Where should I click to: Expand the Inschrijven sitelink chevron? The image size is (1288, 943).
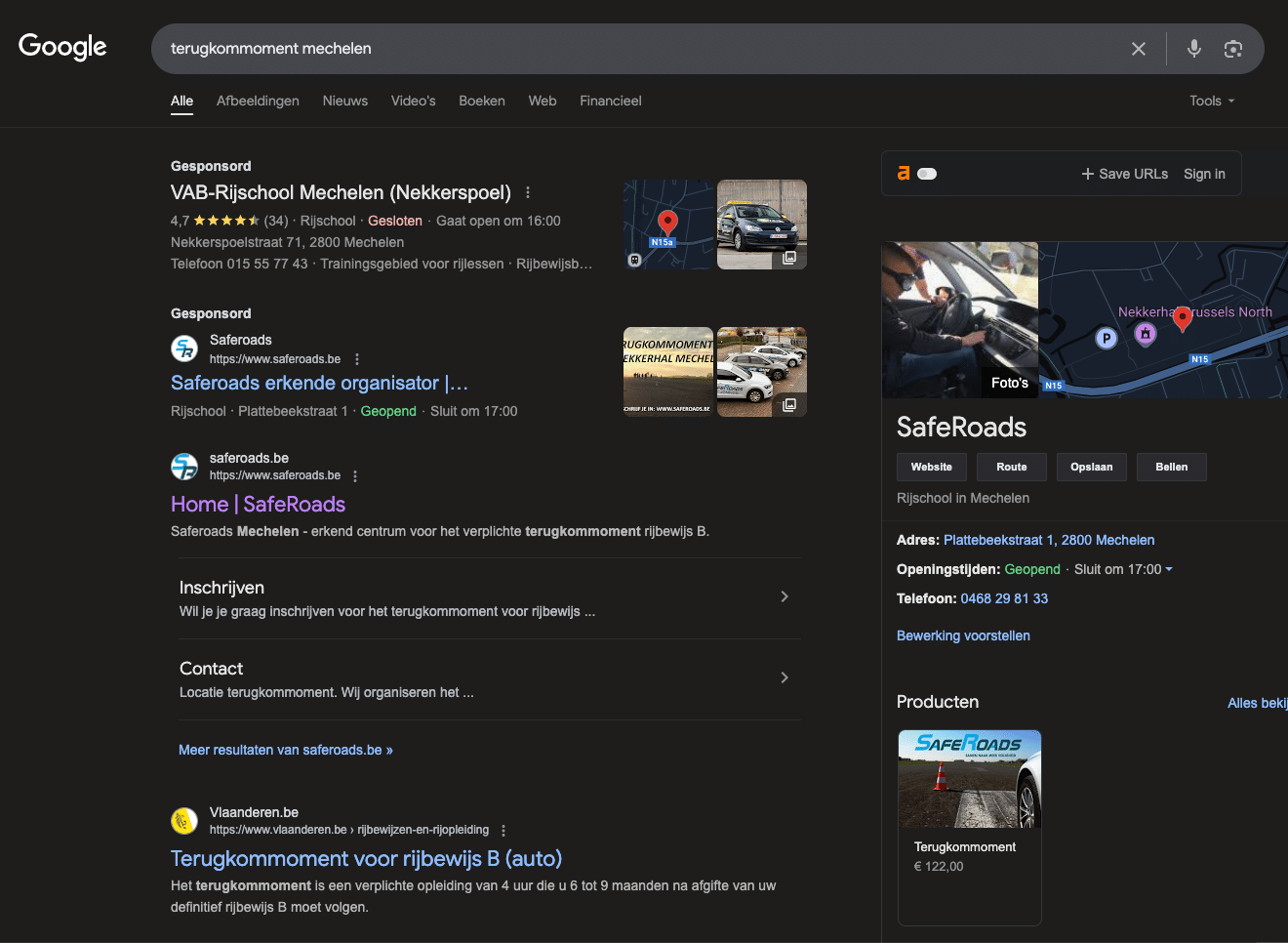coord(785,596)
